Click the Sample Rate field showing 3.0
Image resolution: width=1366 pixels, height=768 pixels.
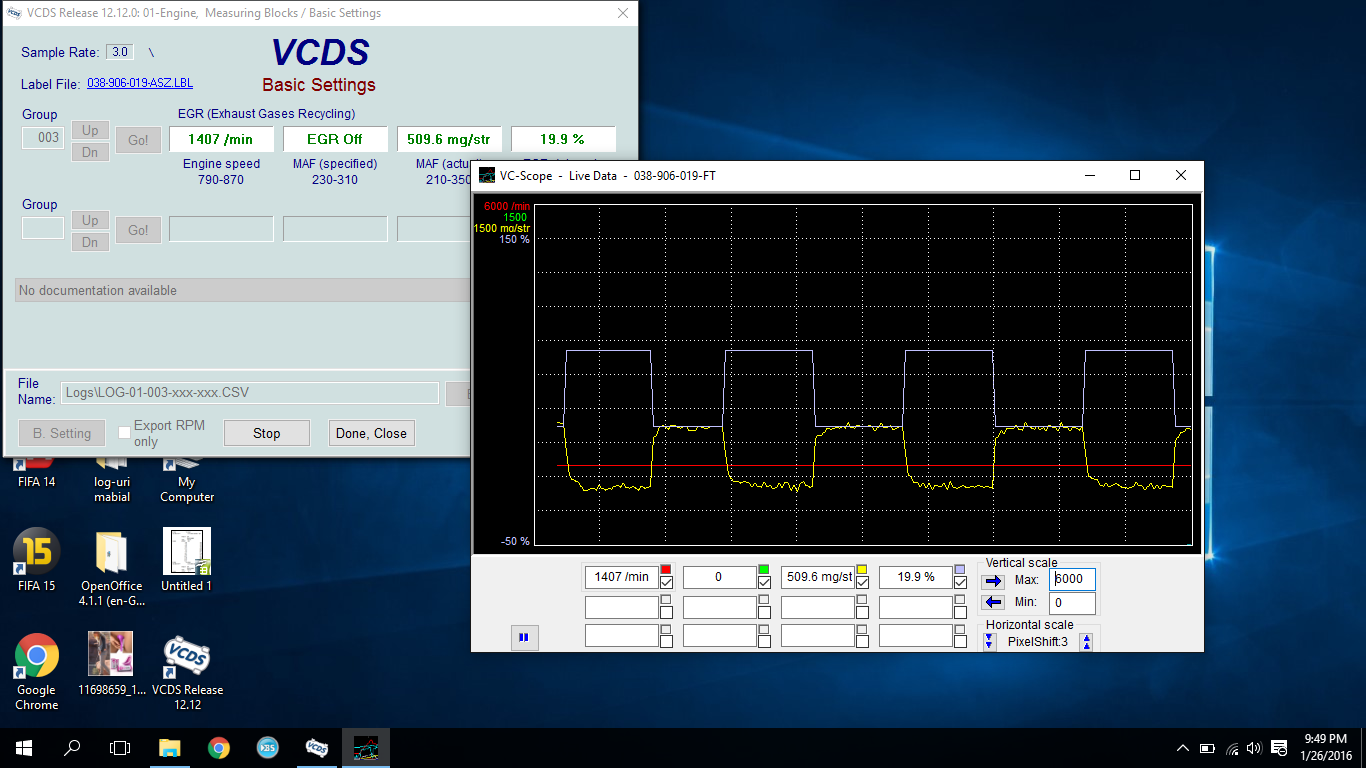[120, 52]
